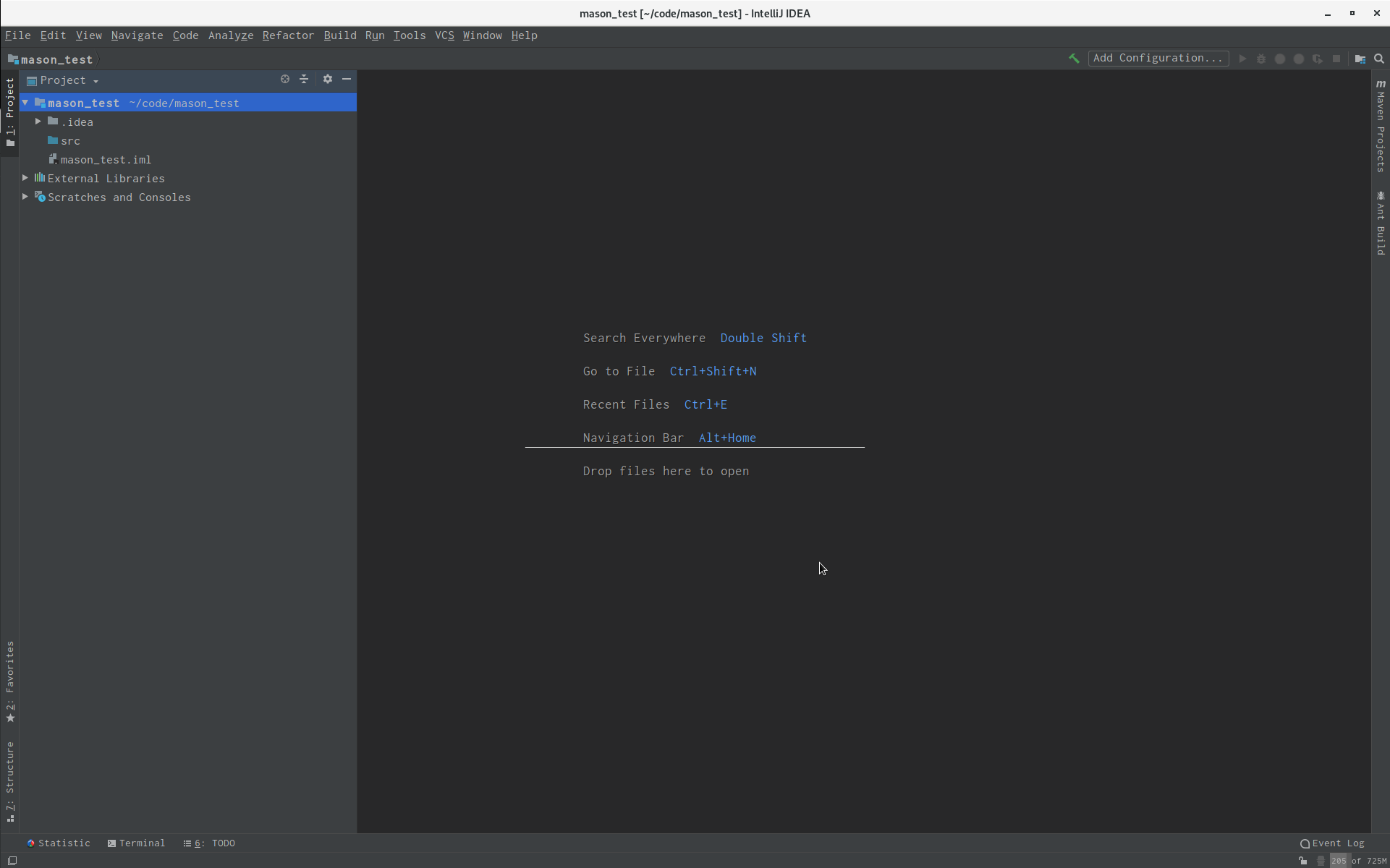Image resolution: width=1390 pixels, height=868 pixels.
Task: Expand External Libraries node arrow
Action: [x=25, y=178]
